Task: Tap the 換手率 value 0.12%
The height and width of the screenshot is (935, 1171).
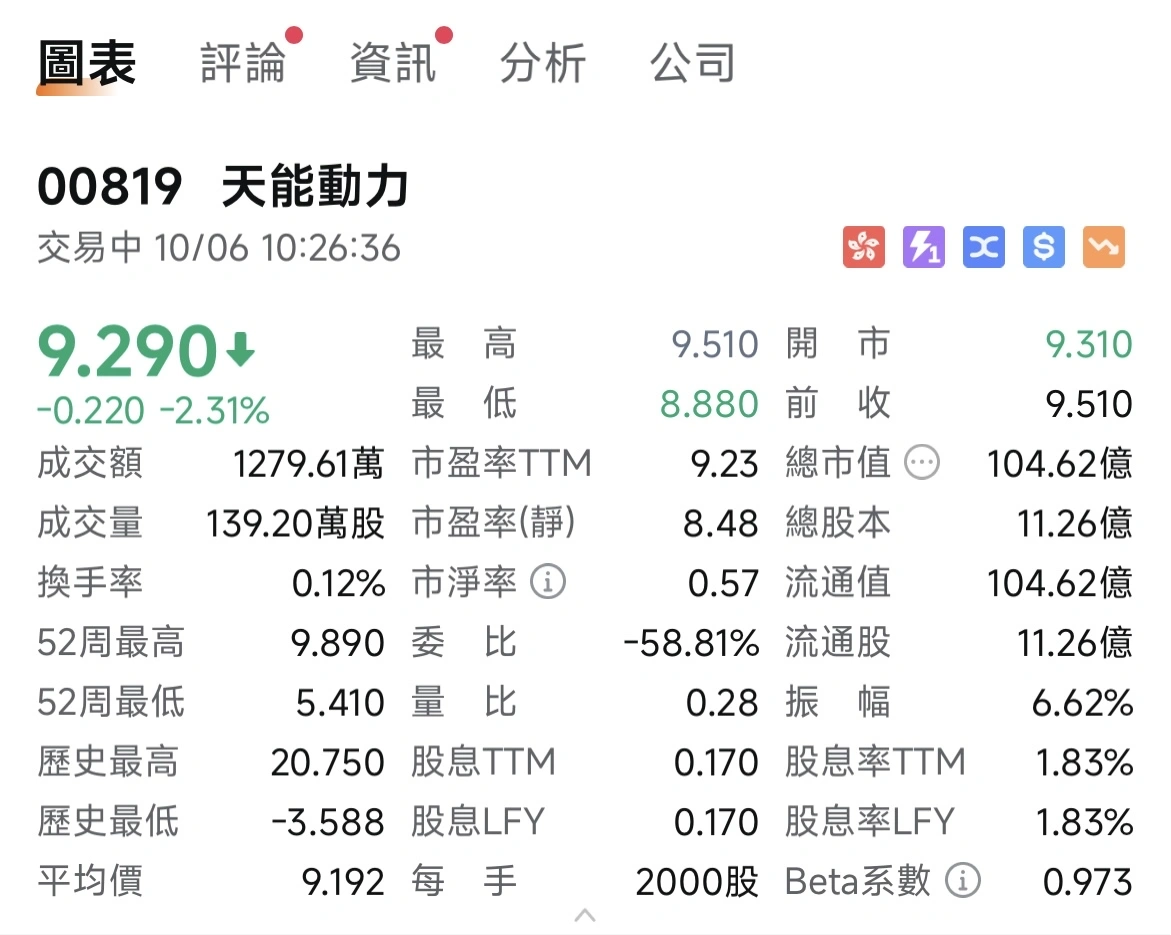Action: click(x=338, y=583)
